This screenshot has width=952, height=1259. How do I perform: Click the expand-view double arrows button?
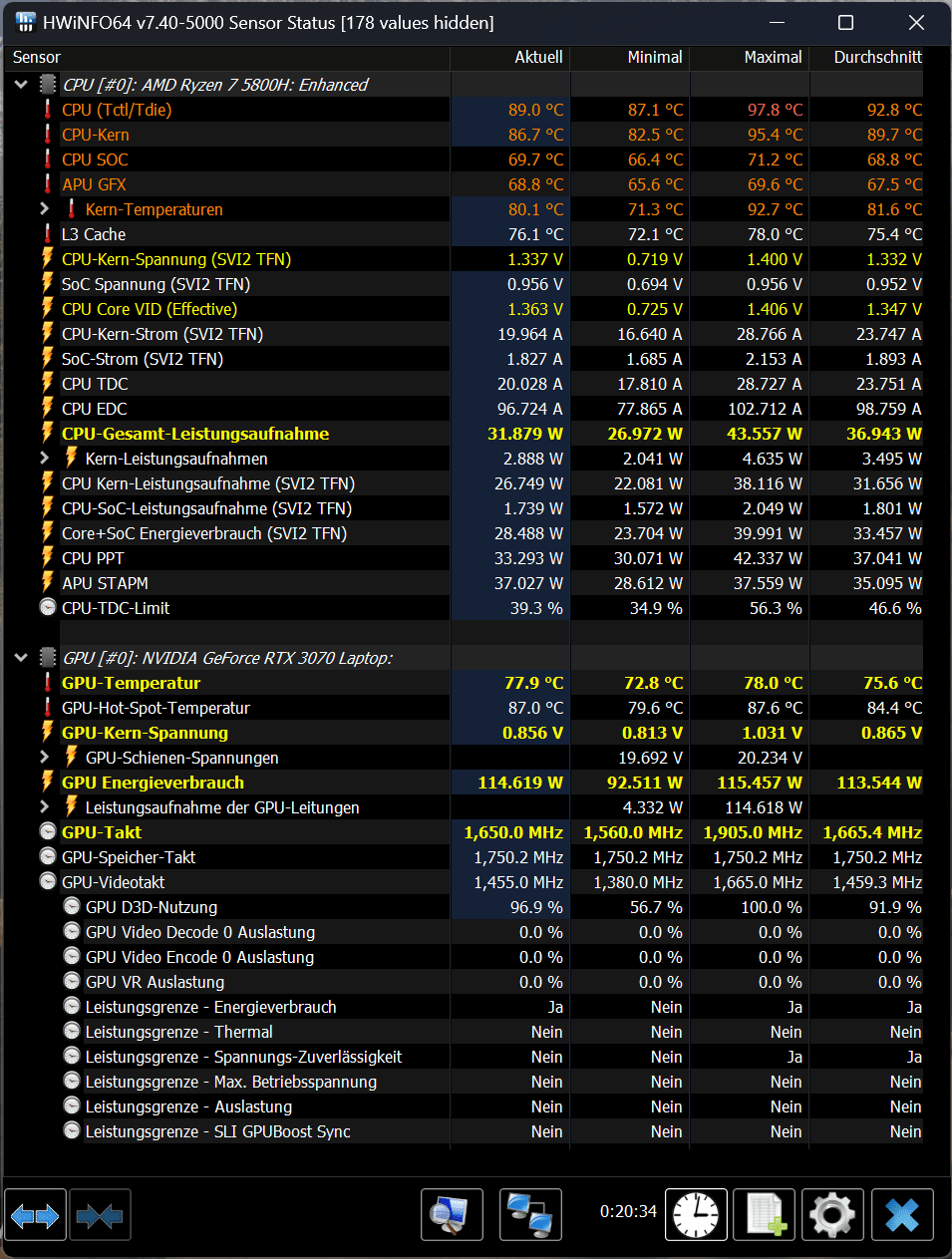click(35, 1215)
